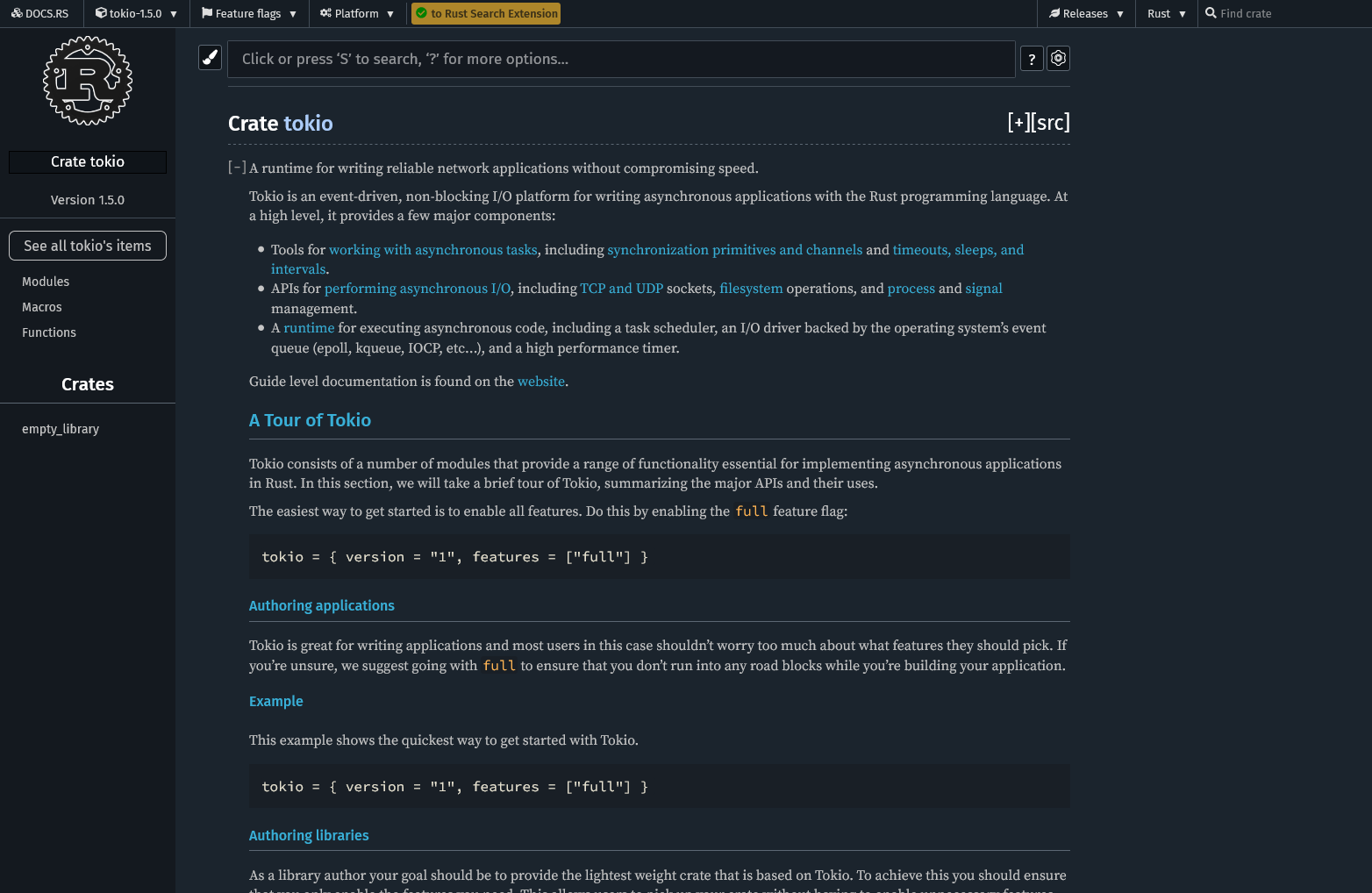Open the Rust menu in top bar

[x=1167, y=13]
